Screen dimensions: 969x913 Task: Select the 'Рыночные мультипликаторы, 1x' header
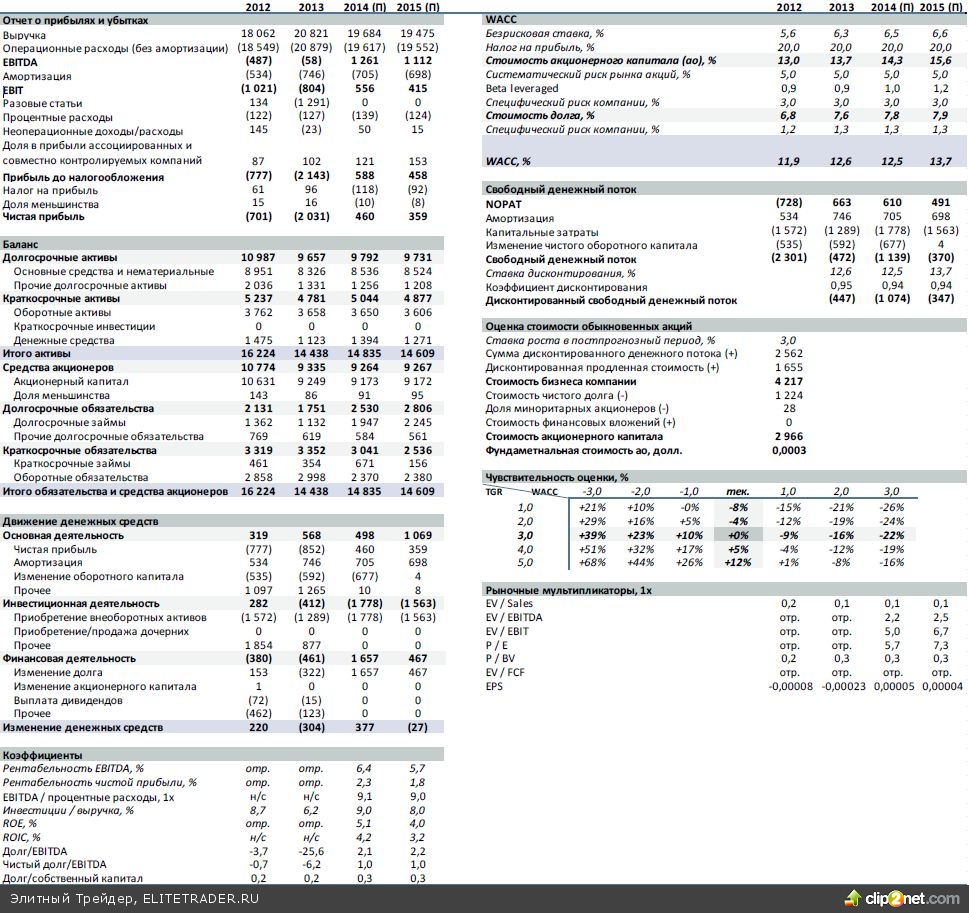[569, 590]
